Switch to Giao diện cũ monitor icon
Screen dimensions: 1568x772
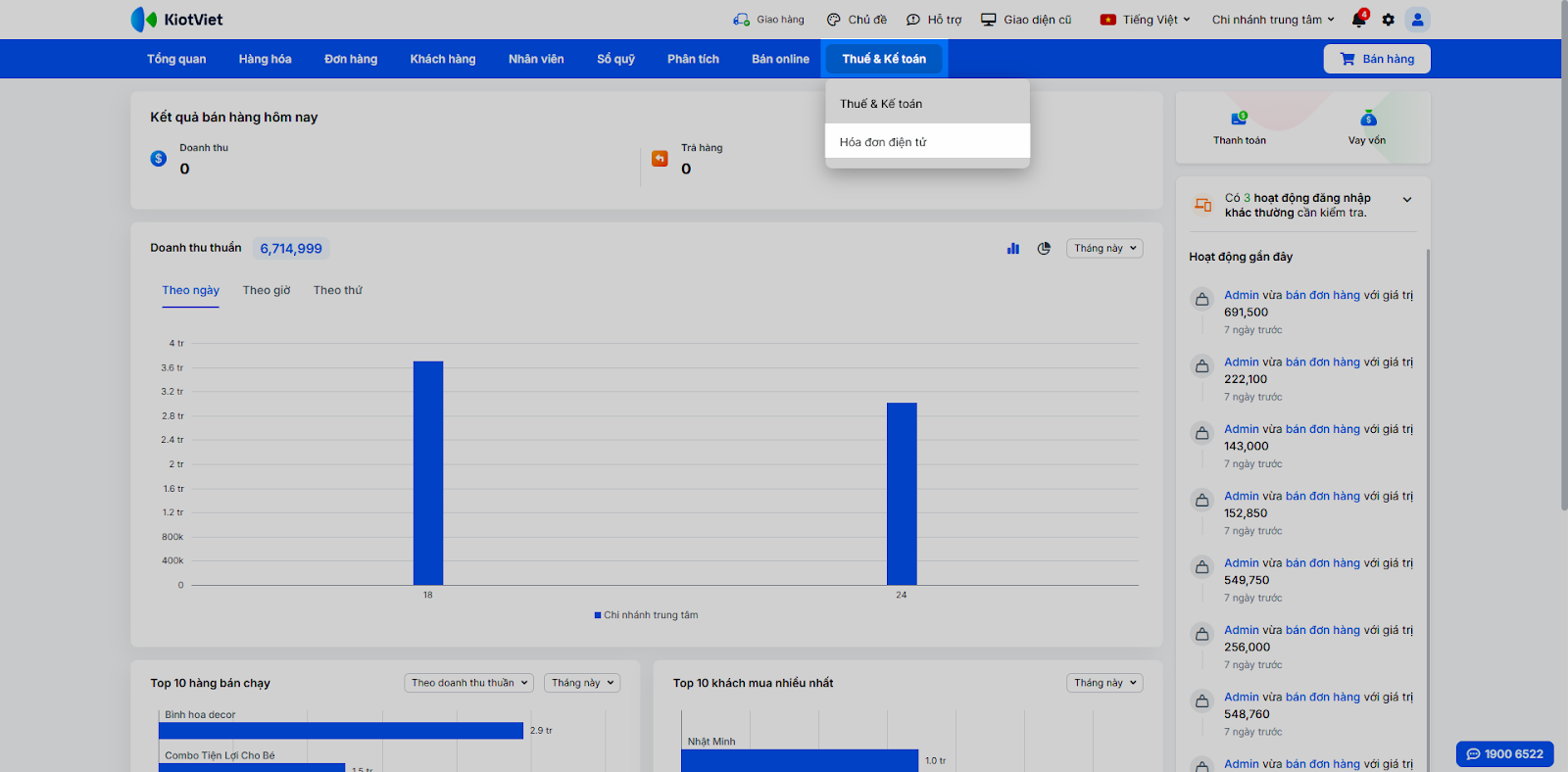pos(989,20)
